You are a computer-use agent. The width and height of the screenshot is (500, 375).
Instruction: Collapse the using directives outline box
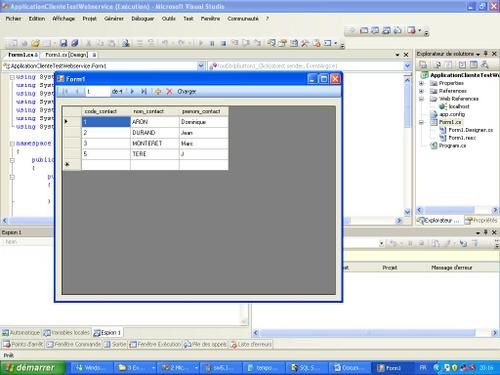pyautogui.click(x=12, y=77)
